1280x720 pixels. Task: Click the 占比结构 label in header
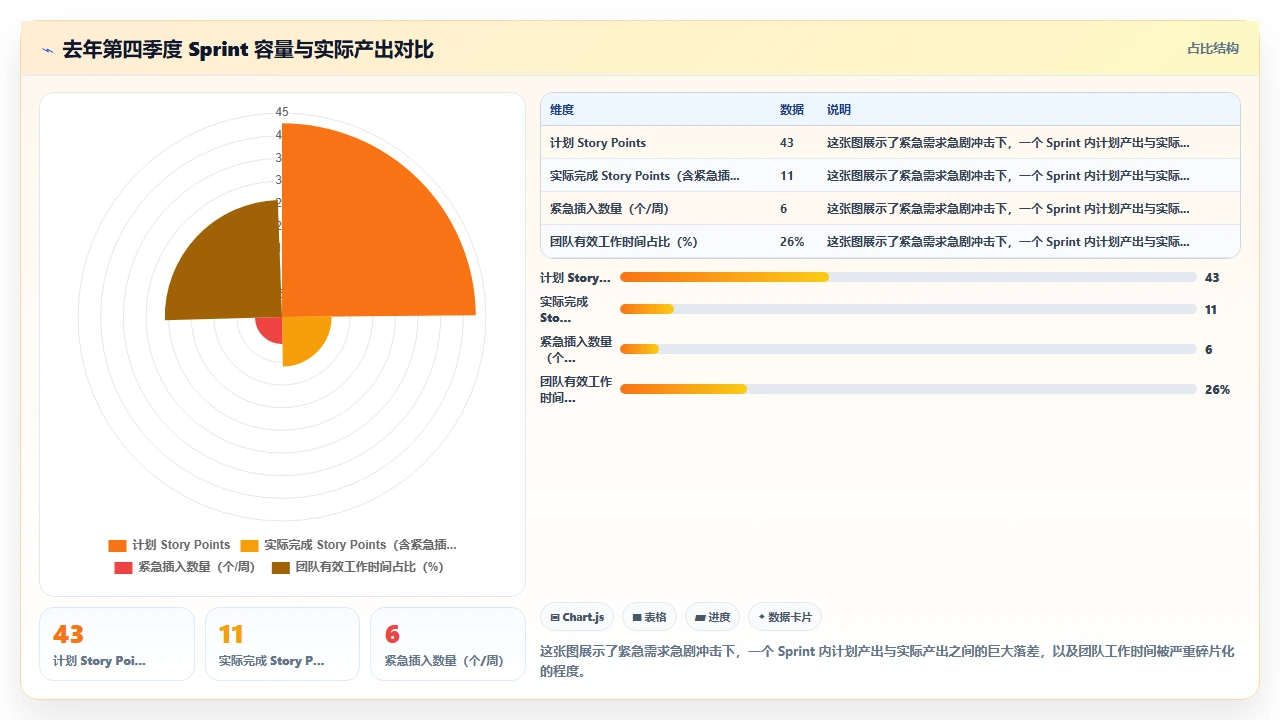click(x=1213, y=48)
